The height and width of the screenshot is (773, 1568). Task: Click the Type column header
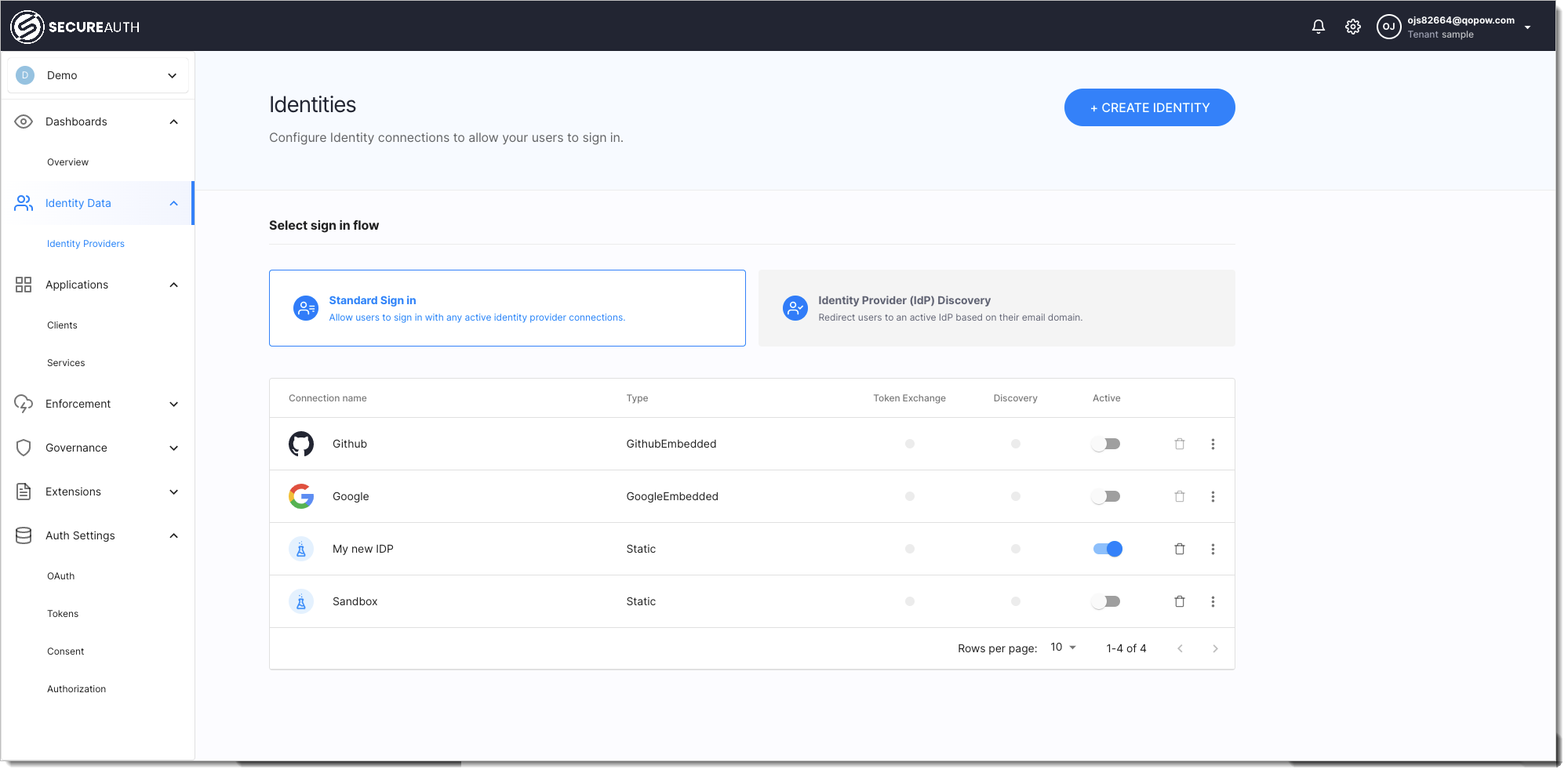(x=637, y=398)
